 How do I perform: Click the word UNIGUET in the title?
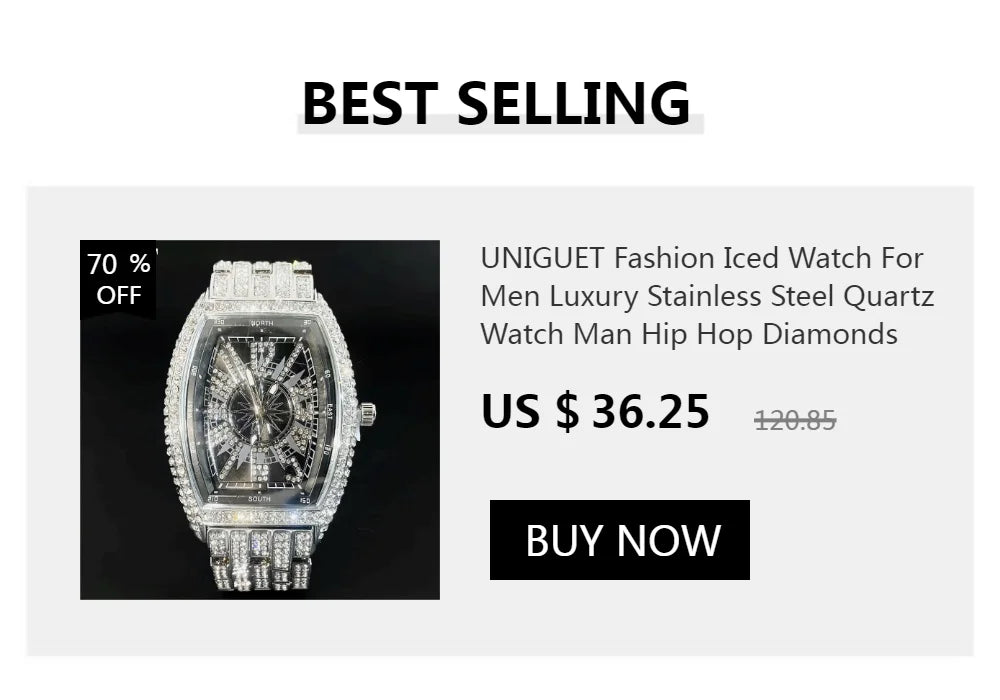(x=542, y=258)
